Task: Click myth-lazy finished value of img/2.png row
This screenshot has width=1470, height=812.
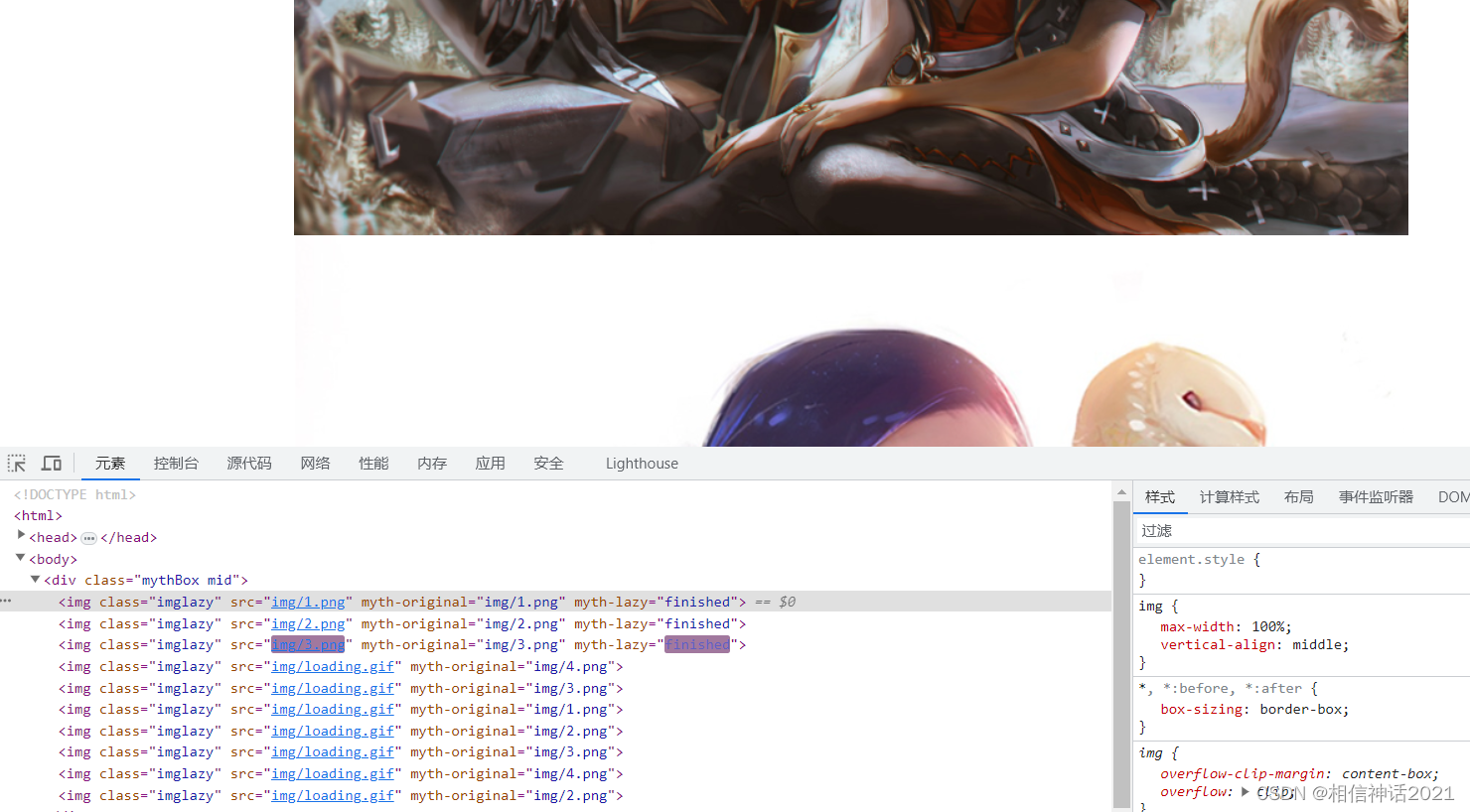Action: (x=697, y=624)
